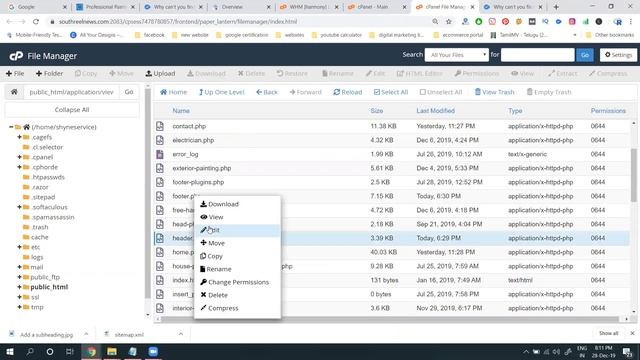Click the Rename toolbar button
The width and height of the screenshot is (640, 360).
click(x=338, y=73)
